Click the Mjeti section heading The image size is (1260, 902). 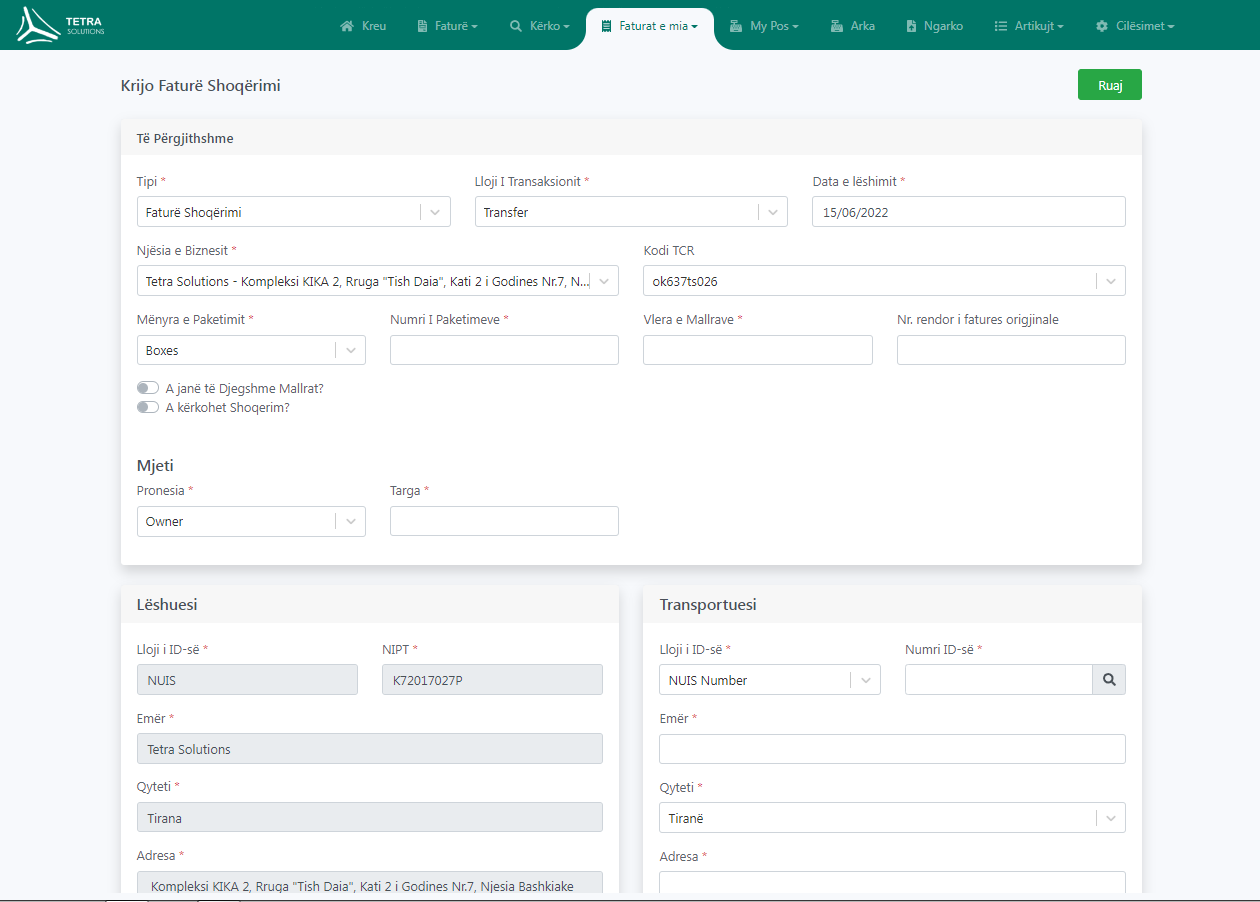tap(156, 466)
